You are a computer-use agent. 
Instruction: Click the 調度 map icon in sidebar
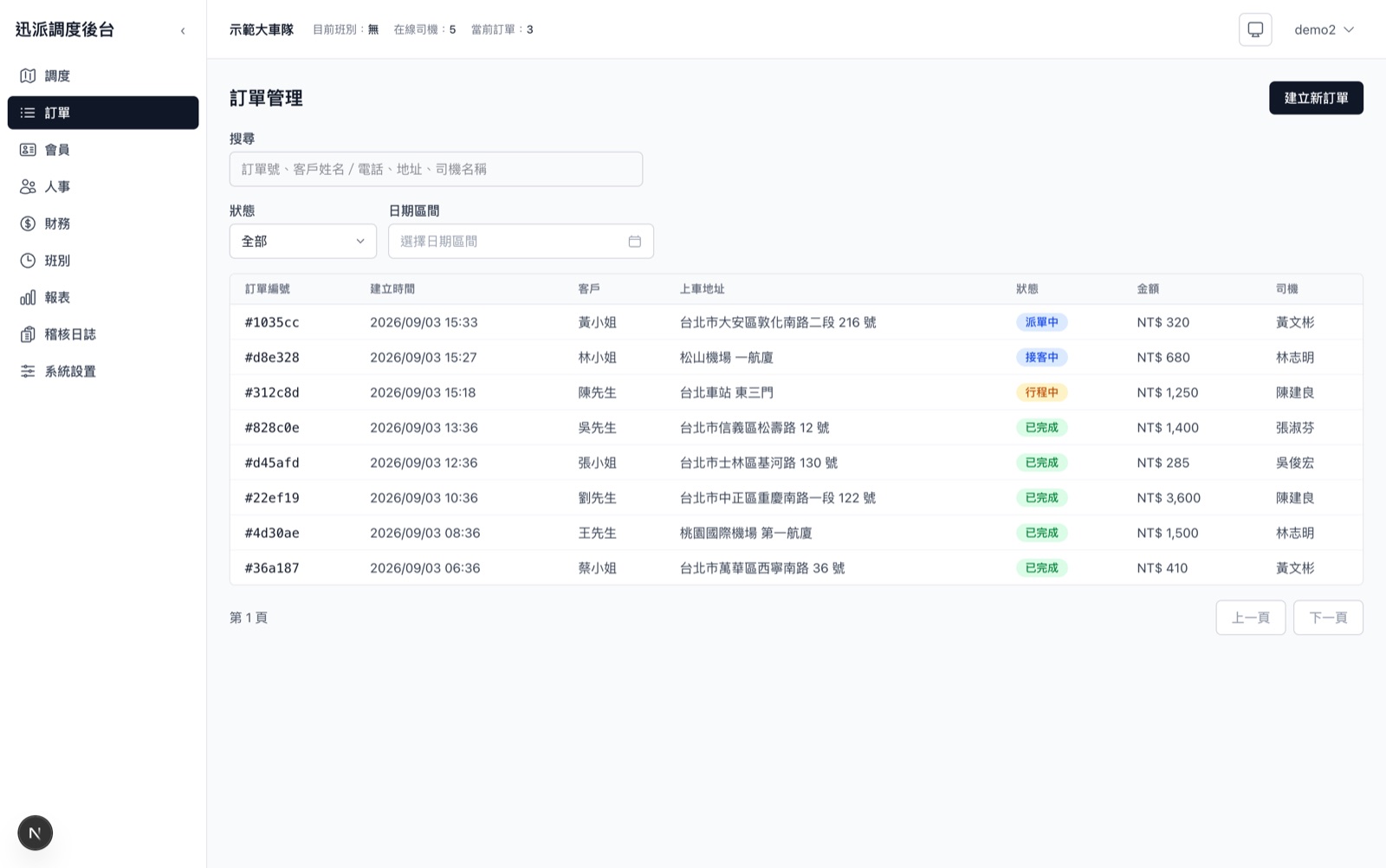28,76
